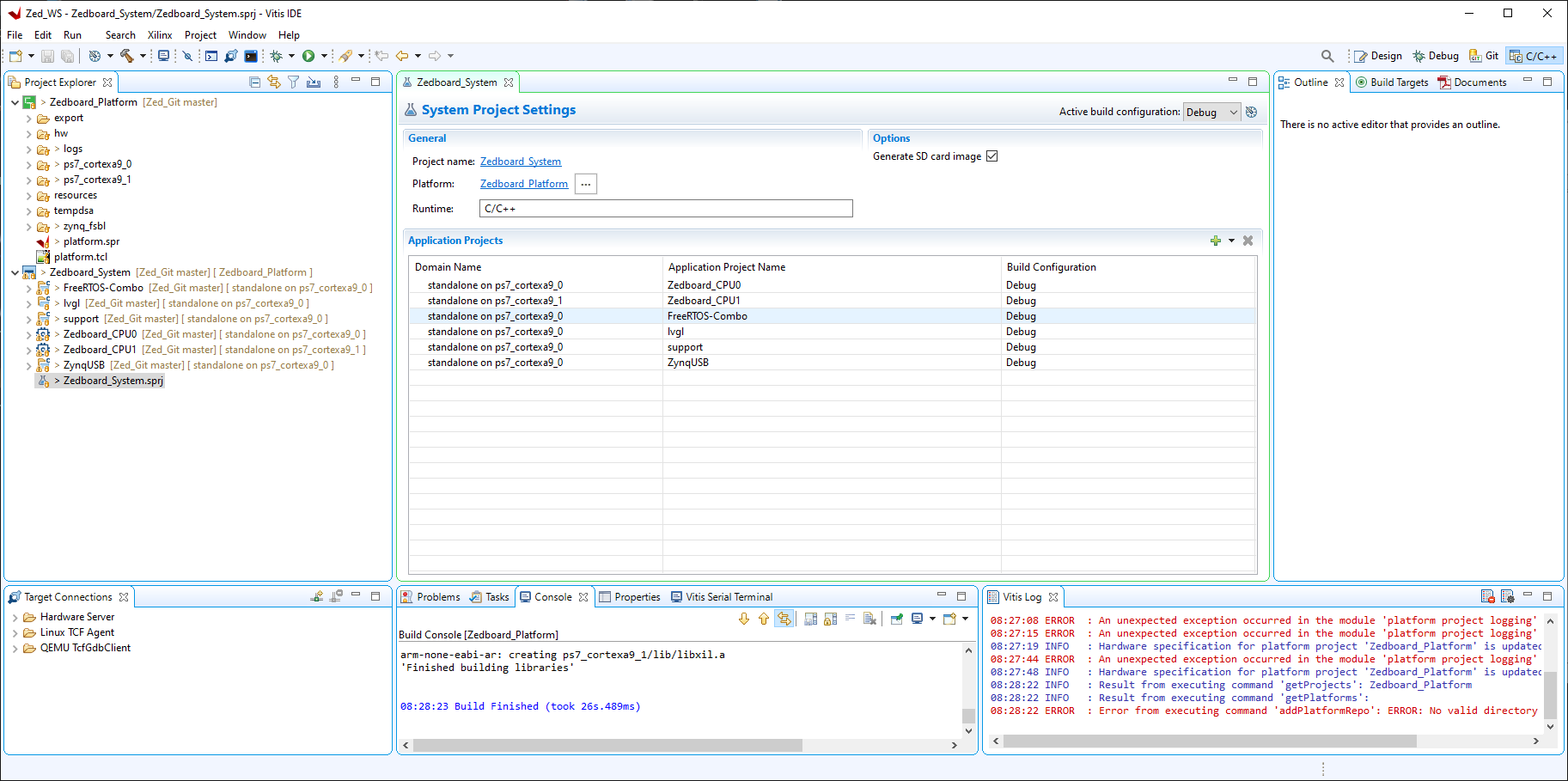Uncheck Generate SD card image checkbox
The height and width of the screenshot is (781, 1568).
(x=991, y=156)
